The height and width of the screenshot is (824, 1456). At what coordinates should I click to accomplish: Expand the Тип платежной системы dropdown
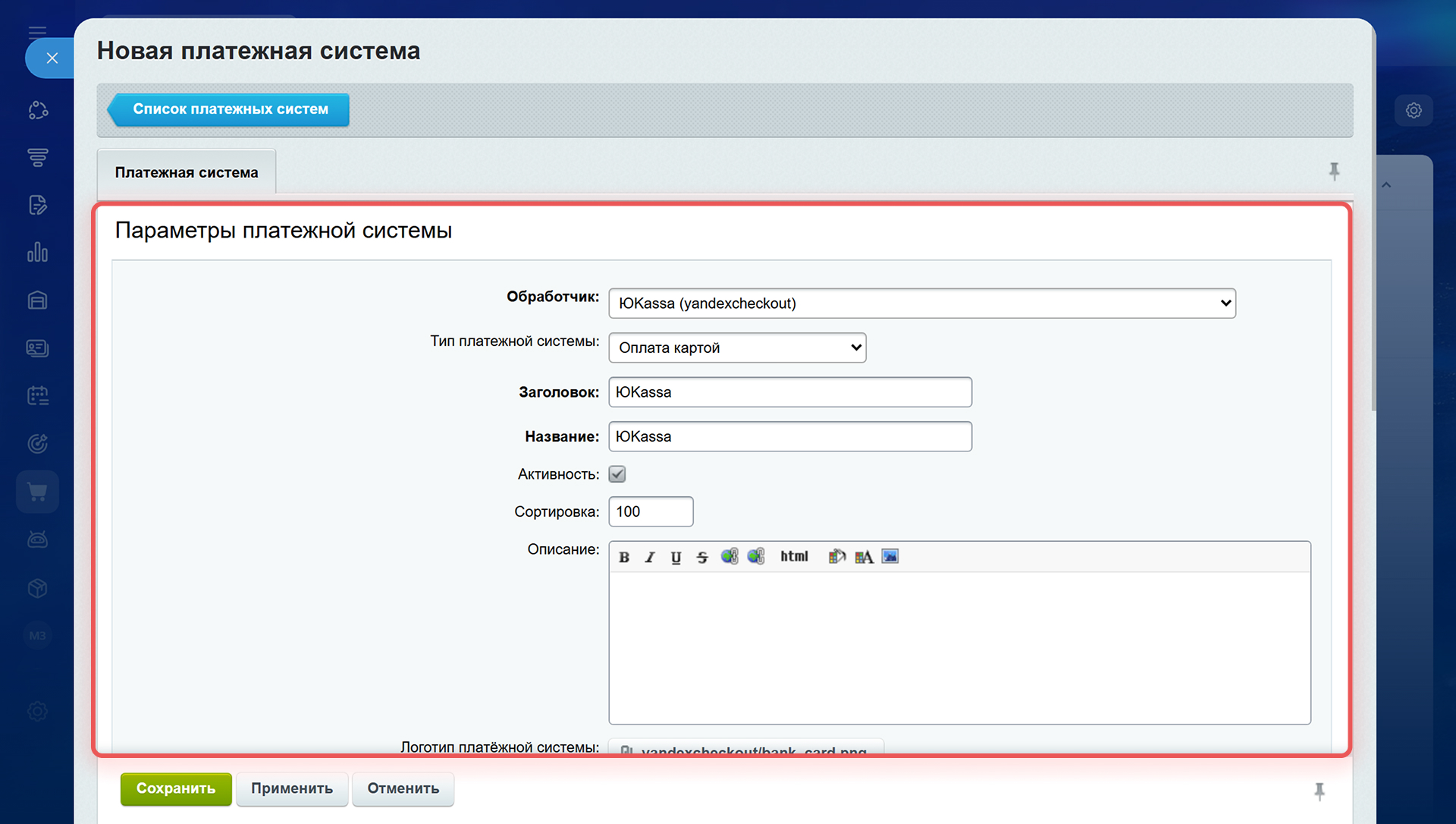(736, 348)
